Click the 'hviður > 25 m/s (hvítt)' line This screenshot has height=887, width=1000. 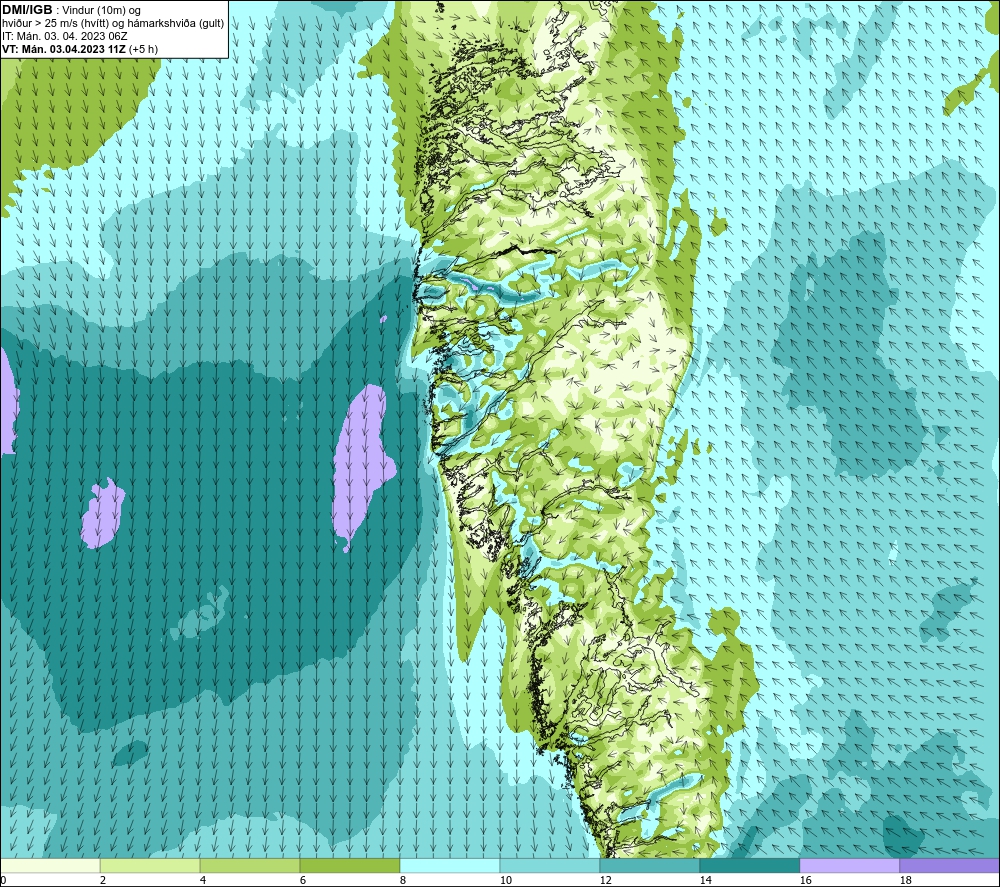55,24
